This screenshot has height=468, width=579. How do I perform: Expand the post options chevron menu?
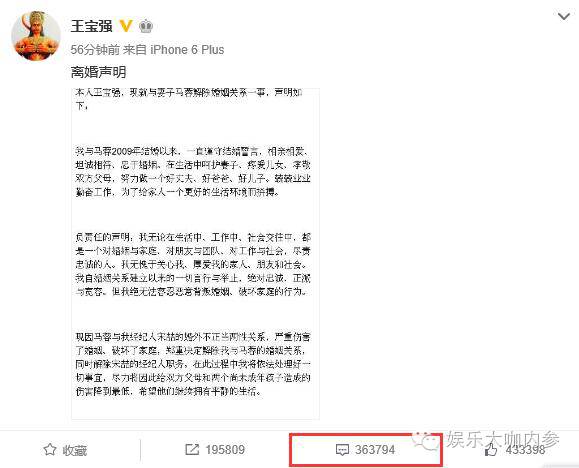563,16
